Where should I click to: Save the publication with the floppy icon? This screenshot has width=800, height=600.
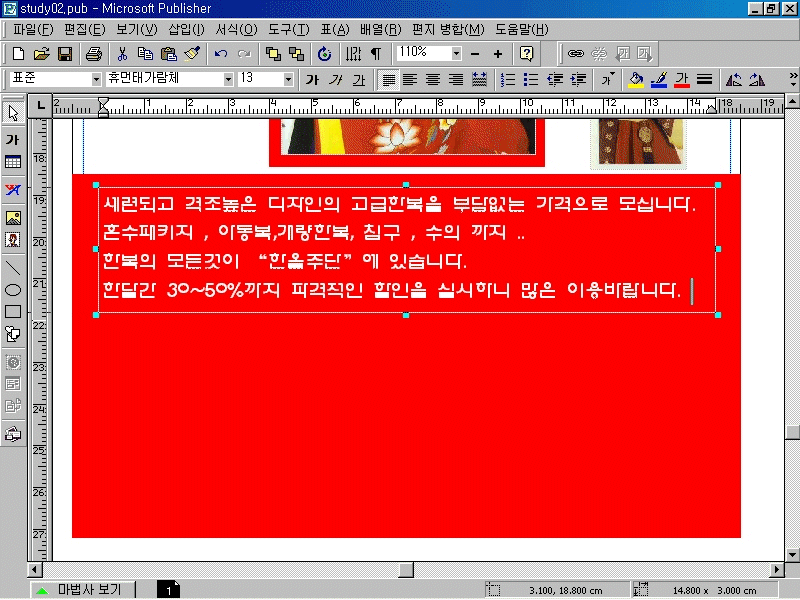[65, 54]
